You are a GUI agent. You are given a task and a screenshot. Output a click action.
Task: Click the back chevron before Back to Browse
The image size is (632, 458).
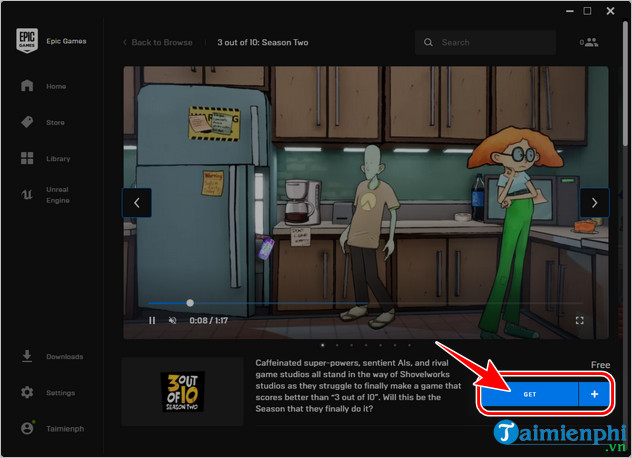pos(125,42)
